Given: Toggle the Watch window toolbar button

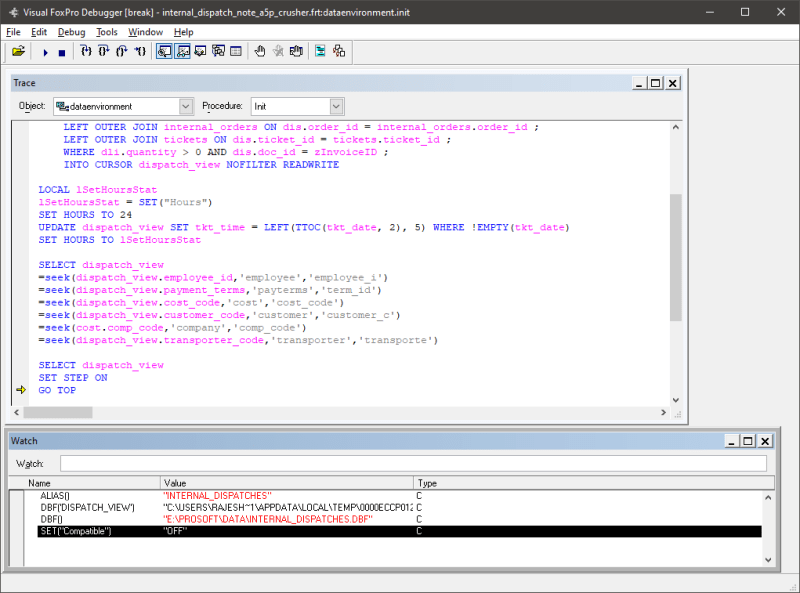Looking at the screenshot, I should [x=182, y=51].
